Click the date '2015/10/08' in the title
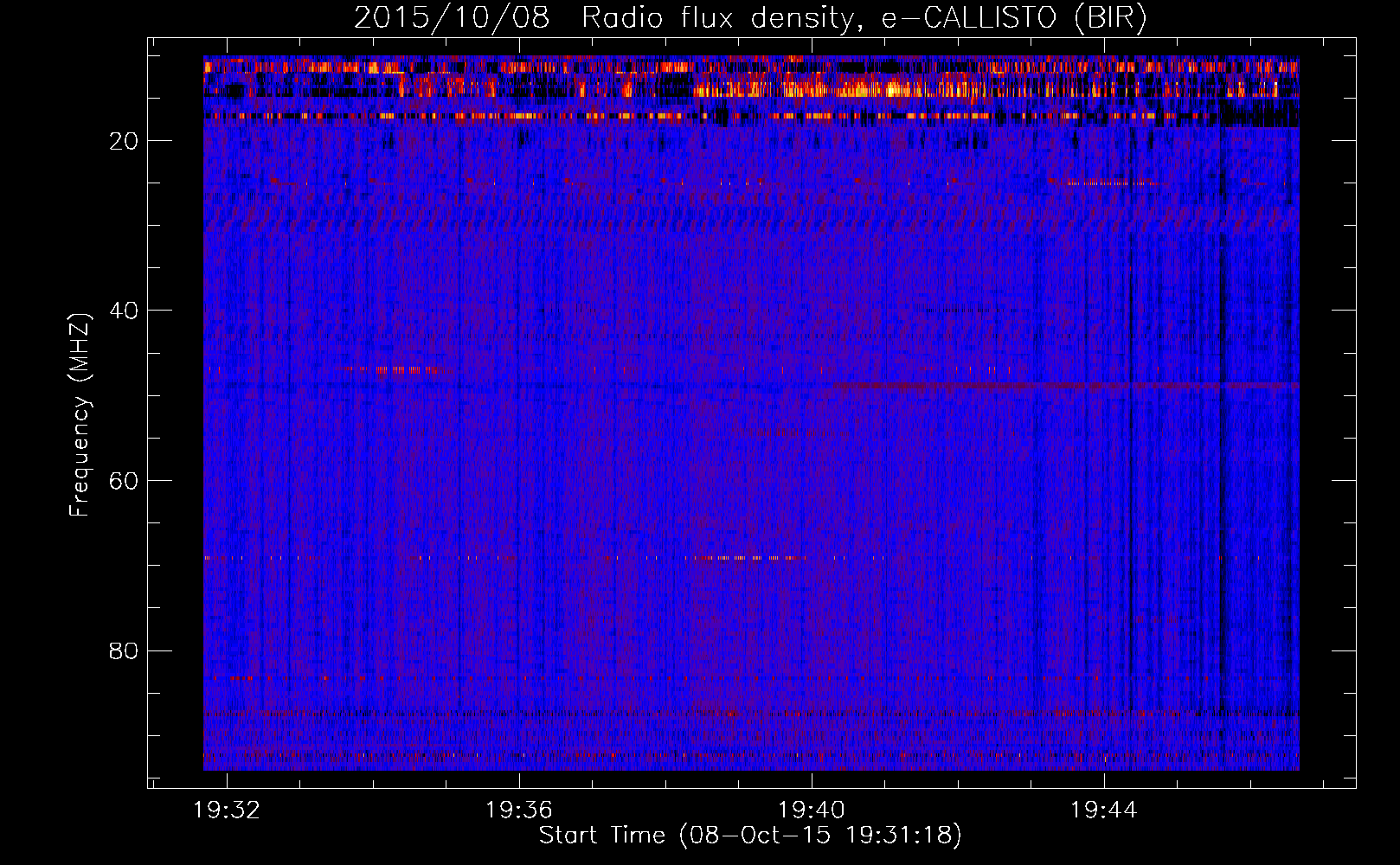 tap(451, 18)
